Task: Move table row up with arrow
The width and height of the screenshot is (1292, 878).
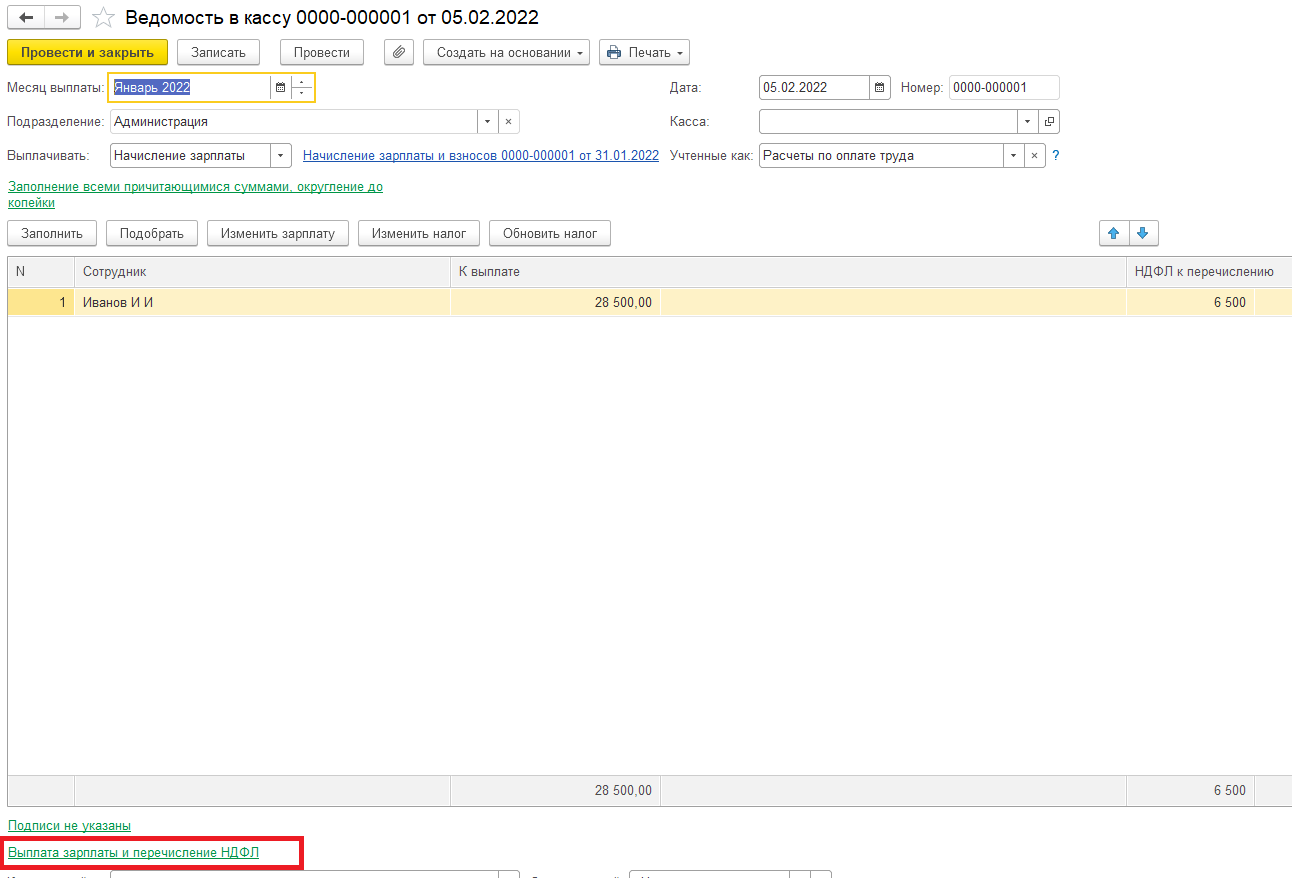Action: coord(1113,233)
